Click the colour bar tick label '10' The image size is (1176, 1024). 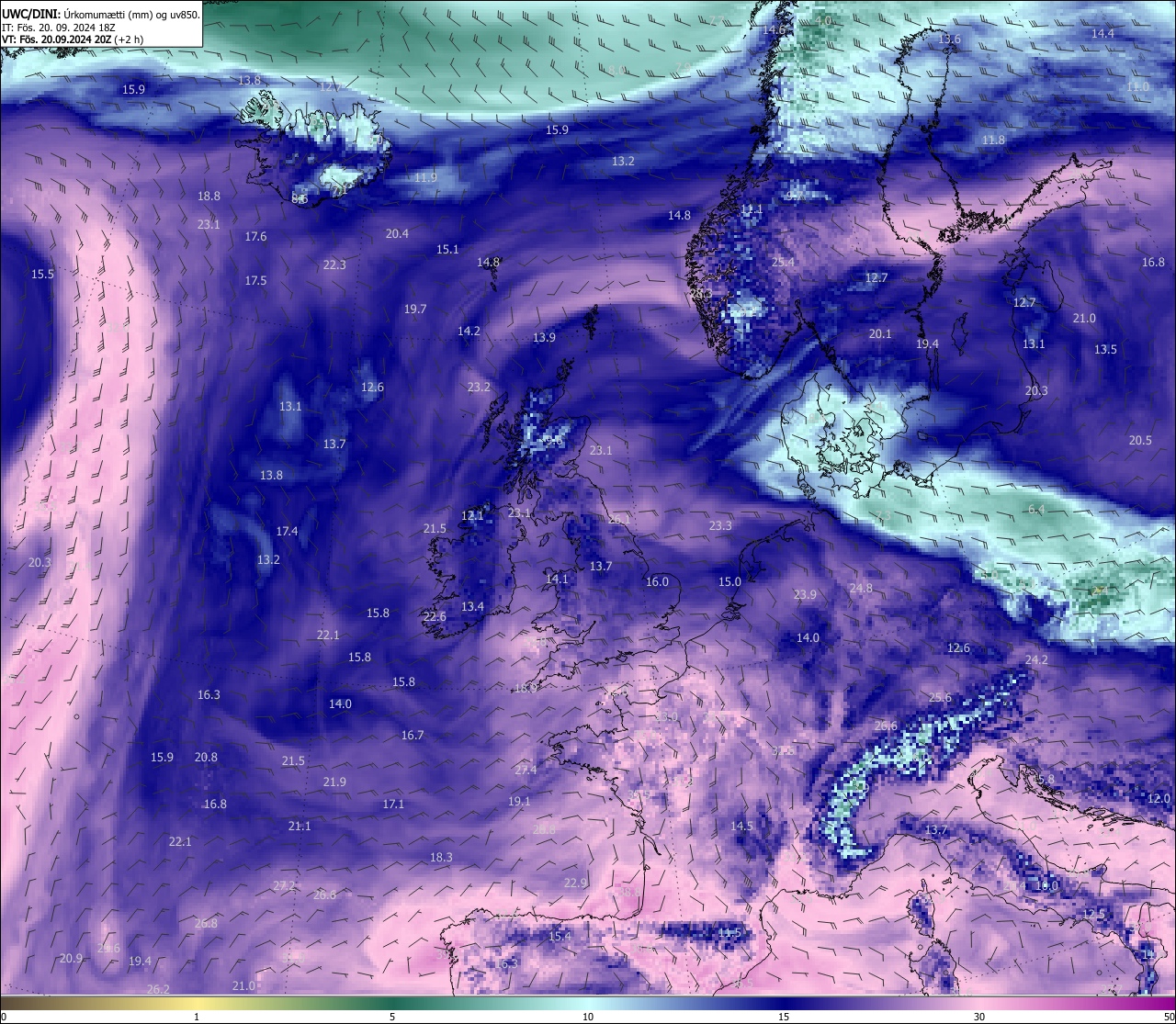[x=587, y=1017]
